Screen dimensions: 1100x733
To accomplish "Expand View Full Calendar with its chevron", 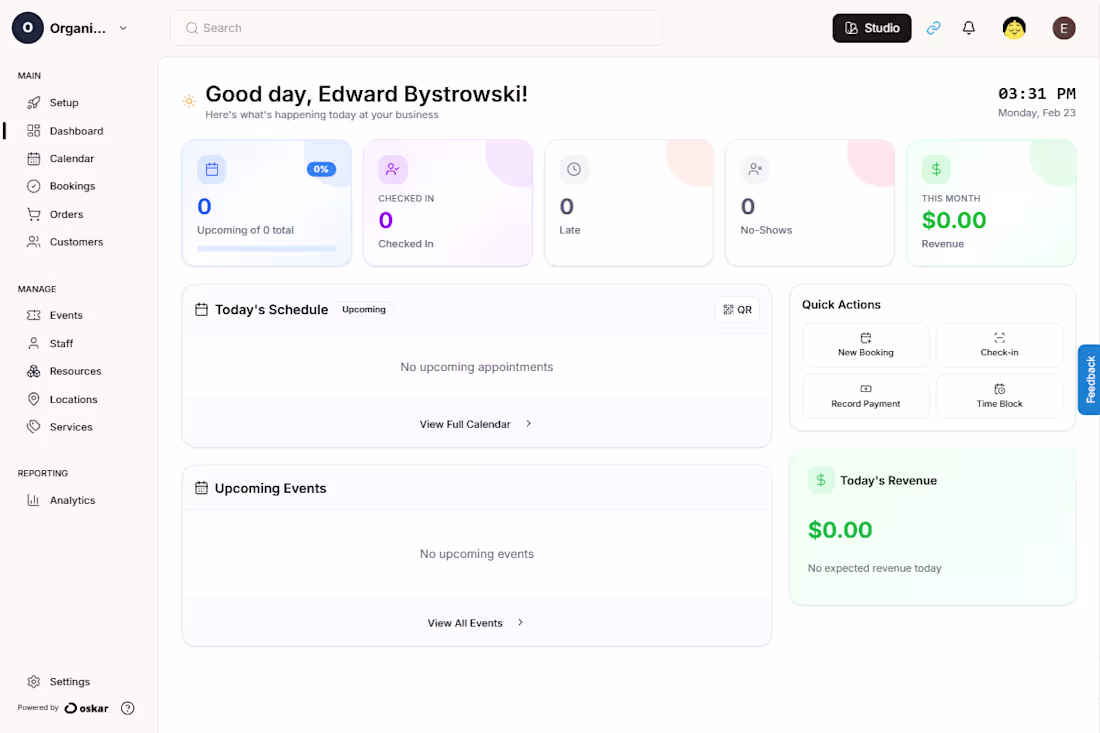I will point(527,423).
